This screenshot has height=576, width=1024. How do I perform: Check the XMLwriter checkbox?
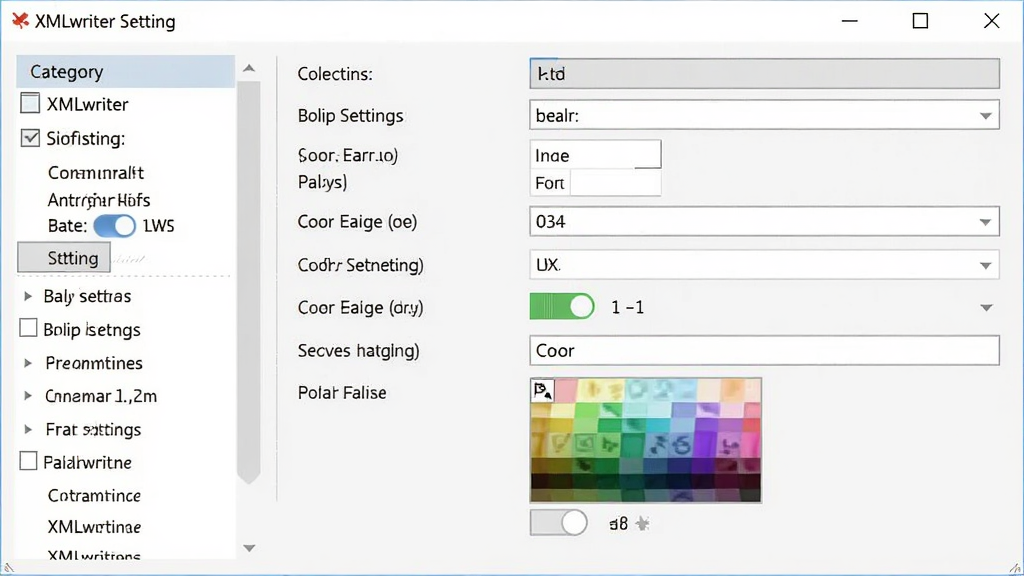pyautogui.click(x=30, y=103)
